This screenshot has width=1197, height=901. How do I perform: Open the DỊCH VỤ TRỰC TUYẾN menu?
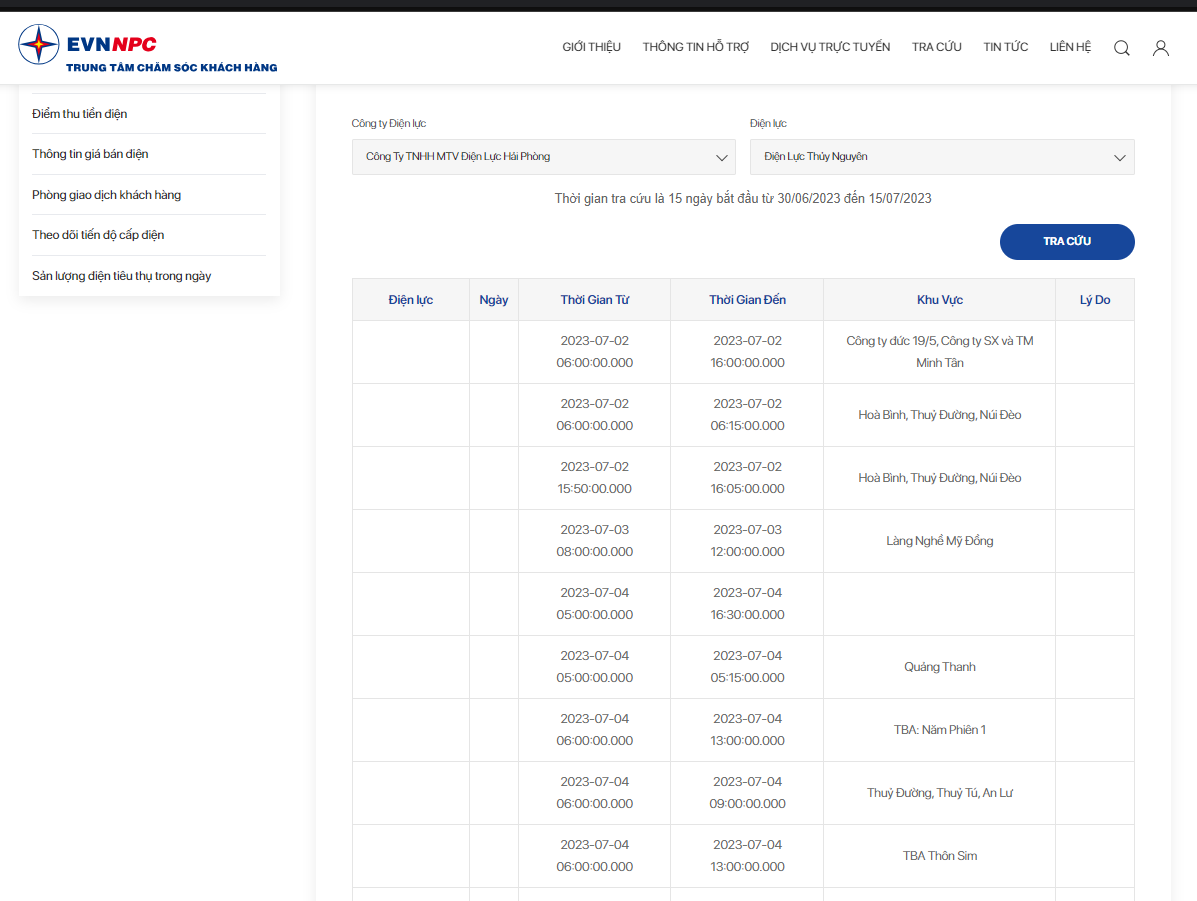[x=830, y=47]
